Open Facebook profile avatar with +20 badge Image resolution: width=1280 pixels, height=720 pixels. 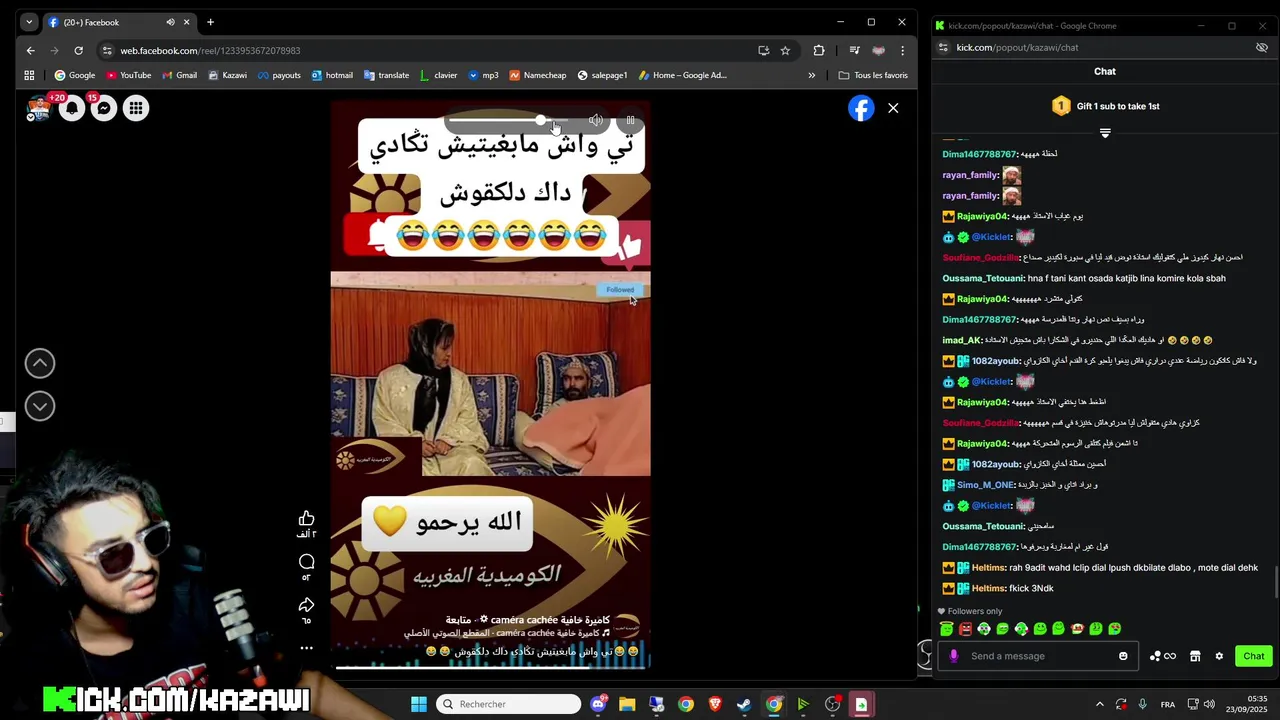click(39, 108)
